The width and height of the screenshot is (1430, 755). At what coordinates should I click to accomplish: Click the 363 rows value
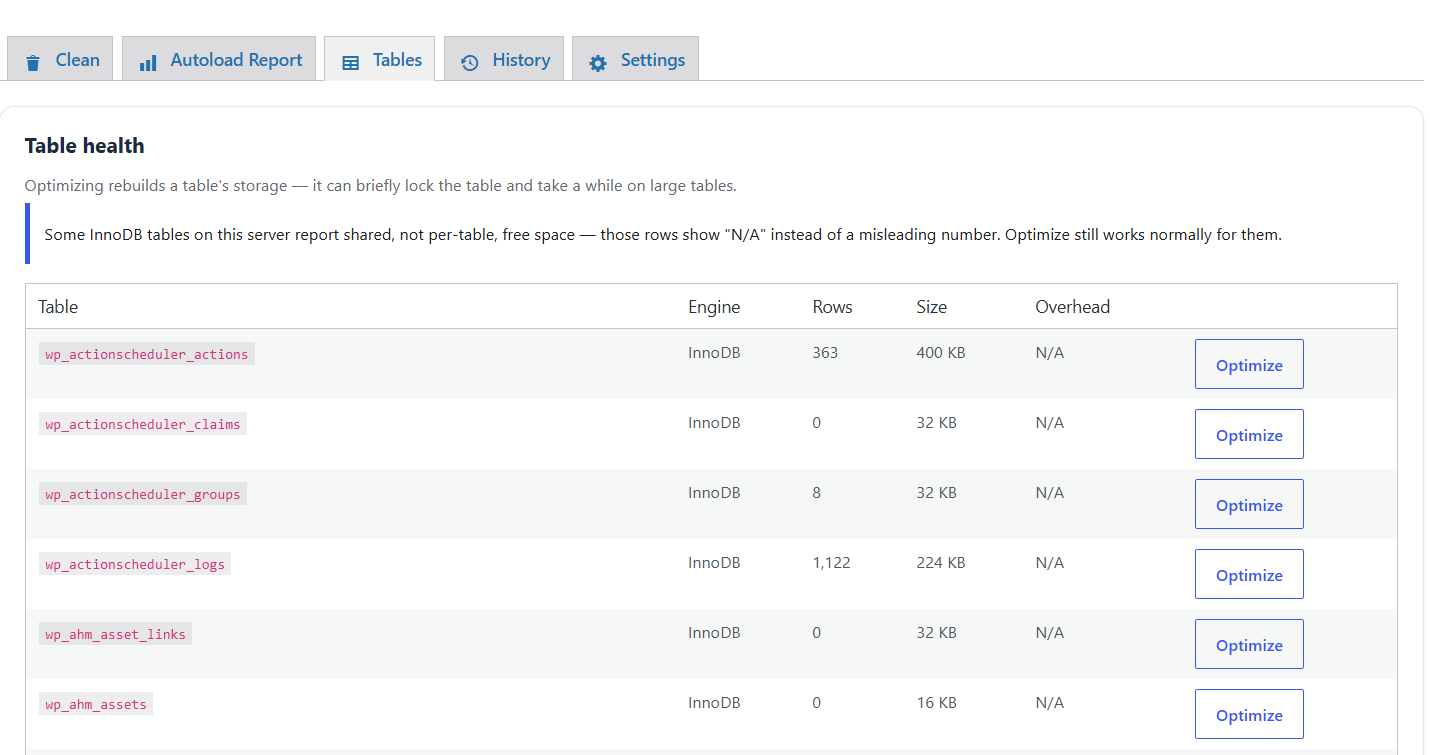tap(825, 353)
